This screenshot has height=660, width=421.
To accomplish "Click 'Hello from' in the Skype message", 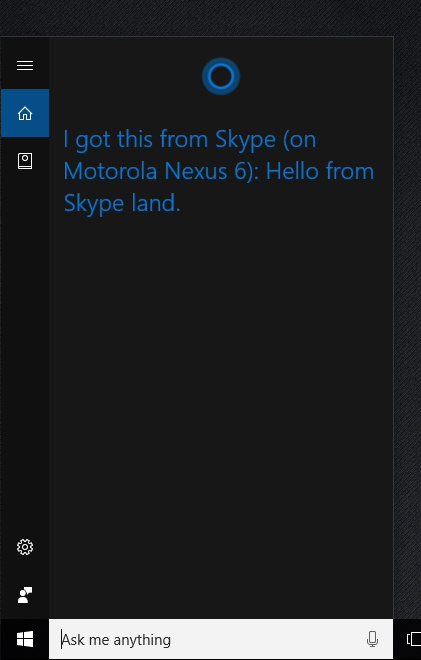I will click(x=320, y=171).
